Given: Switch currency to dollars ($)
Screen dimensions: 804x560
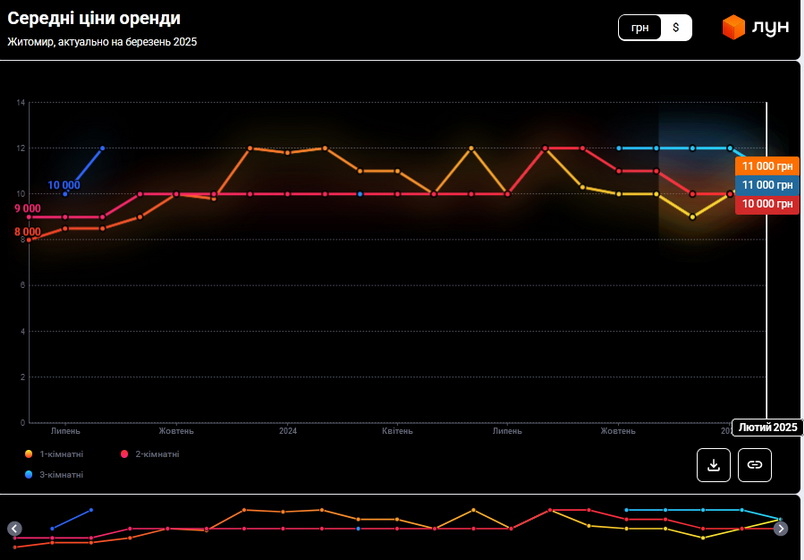Looking at the screenshot, I should (675, 28).
